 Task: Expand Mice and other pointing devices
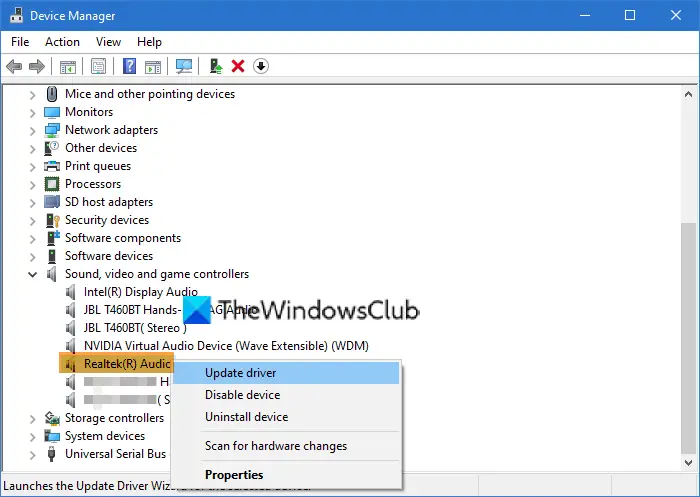[x=32, y=95]
